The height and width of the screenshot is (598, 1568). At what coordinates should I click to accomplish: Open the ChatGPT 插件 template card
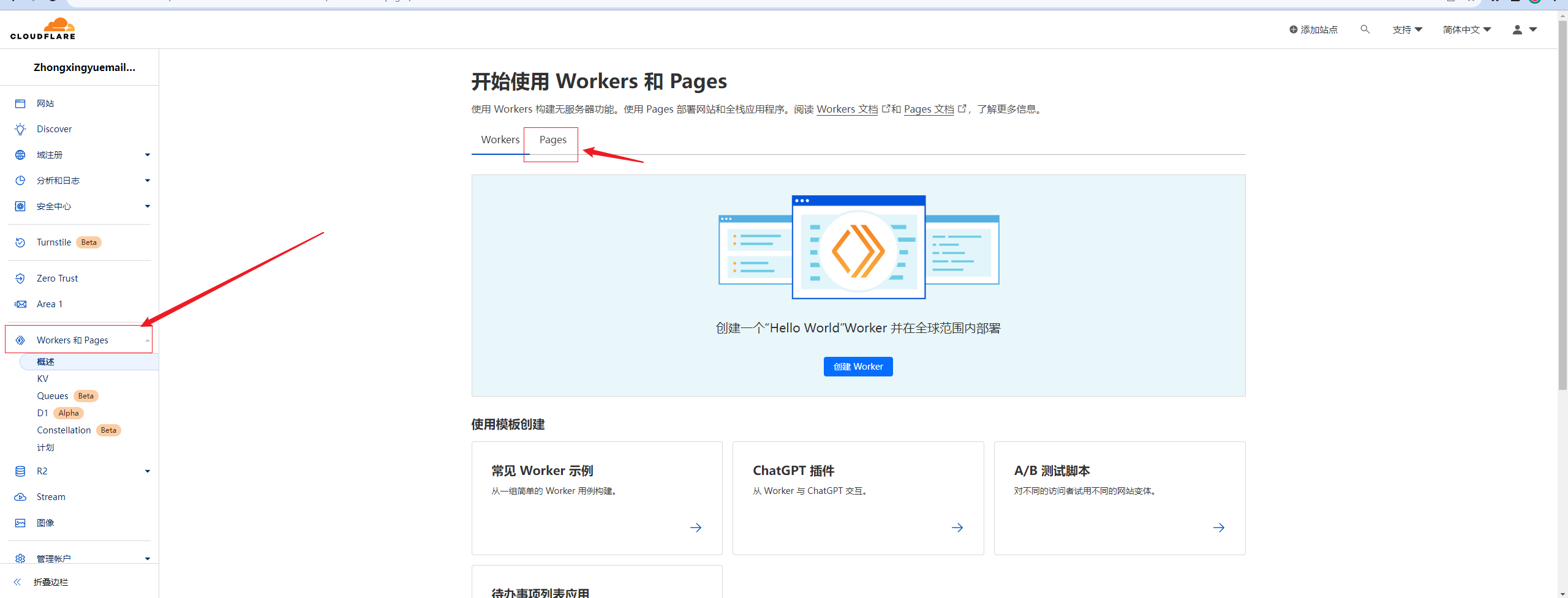(x=858, y=498)
